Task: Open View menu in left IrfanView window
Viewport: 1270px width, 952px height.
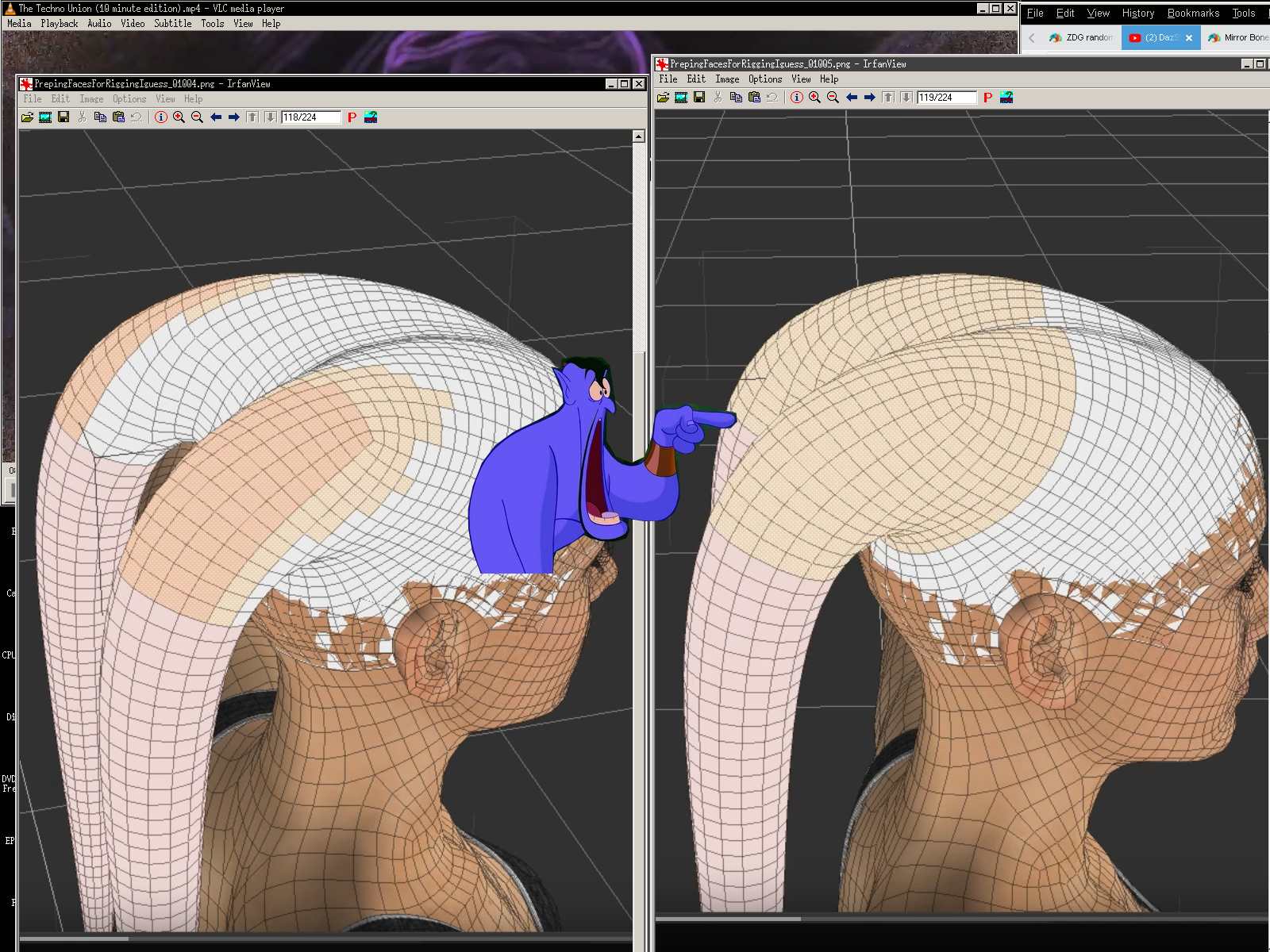Action: 165,99
